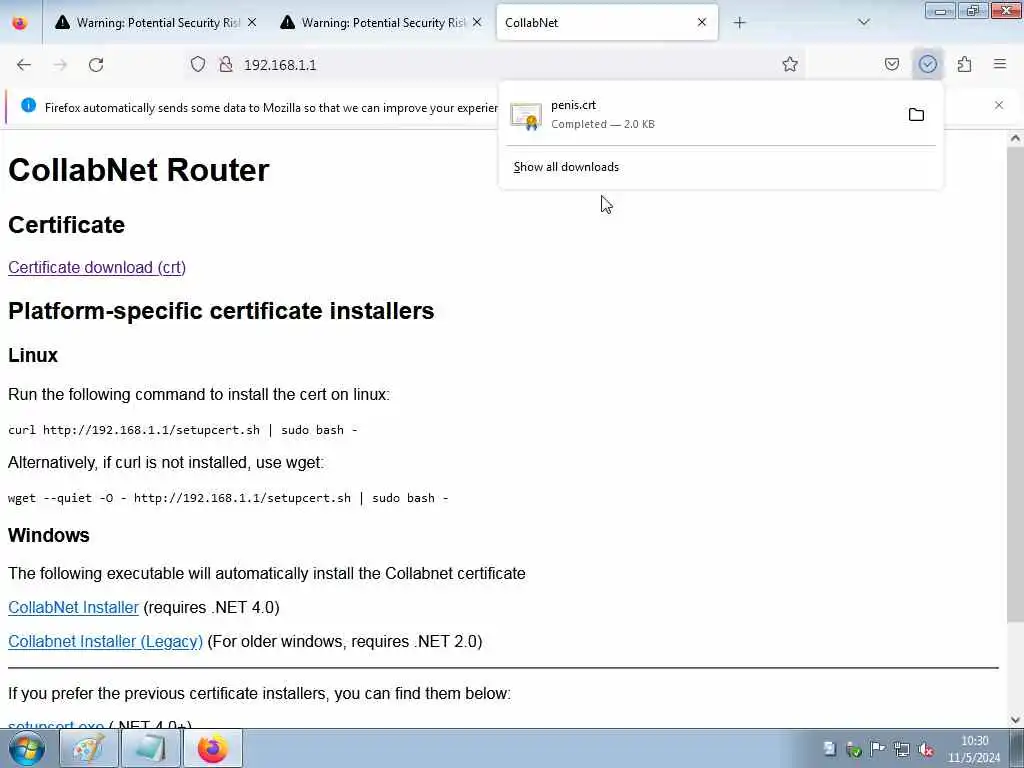This screenshot has height=768, width=1024.
Task: Open the Windows Start button
Action: (27, 748)
